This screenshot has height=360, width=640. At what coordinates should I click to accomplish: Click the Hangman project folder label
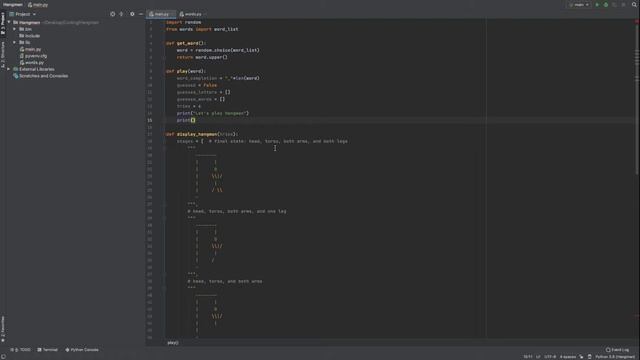pyautogui.click(x=29, y=22)
